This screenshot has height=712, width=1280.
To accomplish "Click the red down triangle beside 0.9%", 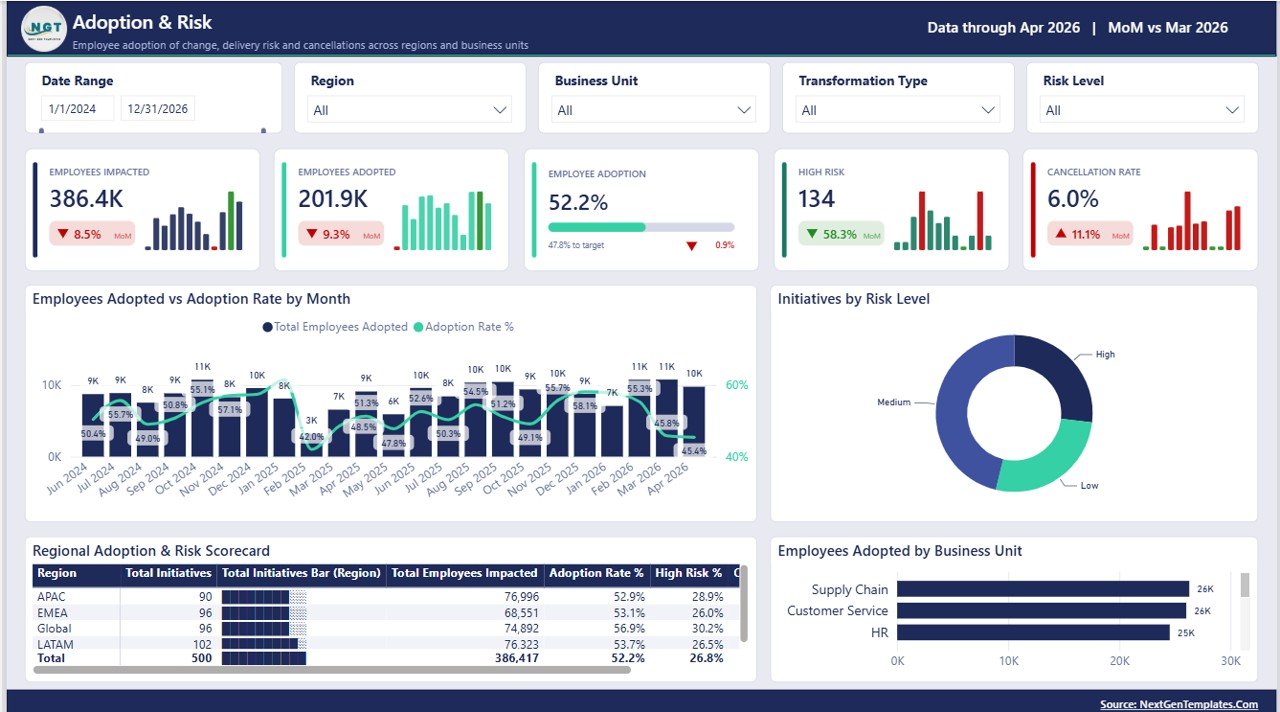I will (691, 245).
